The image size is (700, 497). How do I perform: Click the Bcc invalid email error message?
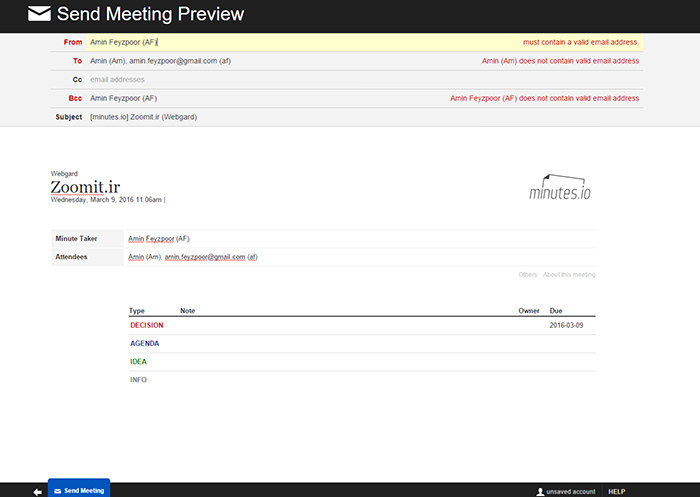tap(544, 98)
